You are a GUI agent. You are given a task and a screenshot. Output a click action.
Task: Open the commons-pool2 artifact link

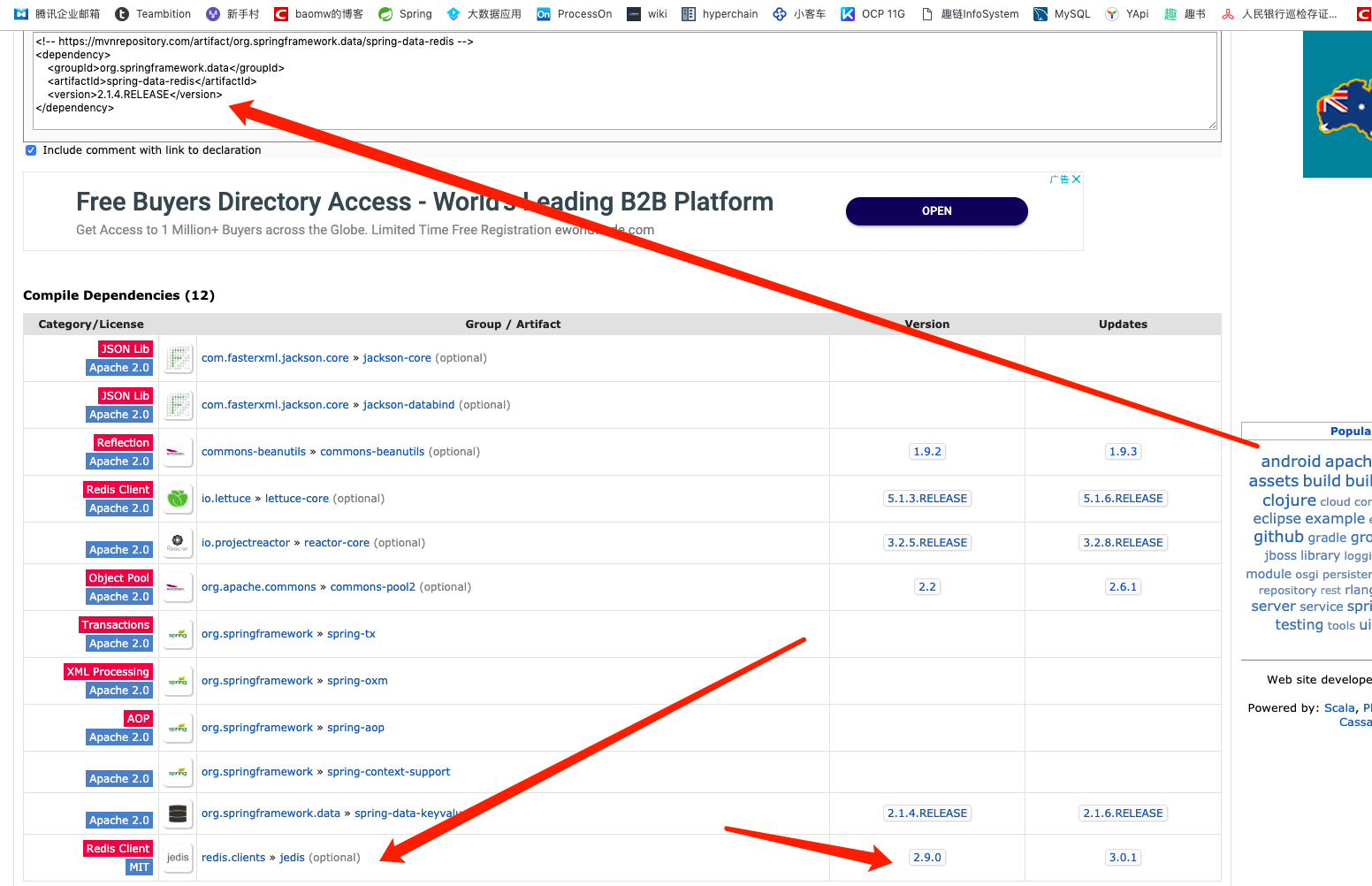coord(373,587)
